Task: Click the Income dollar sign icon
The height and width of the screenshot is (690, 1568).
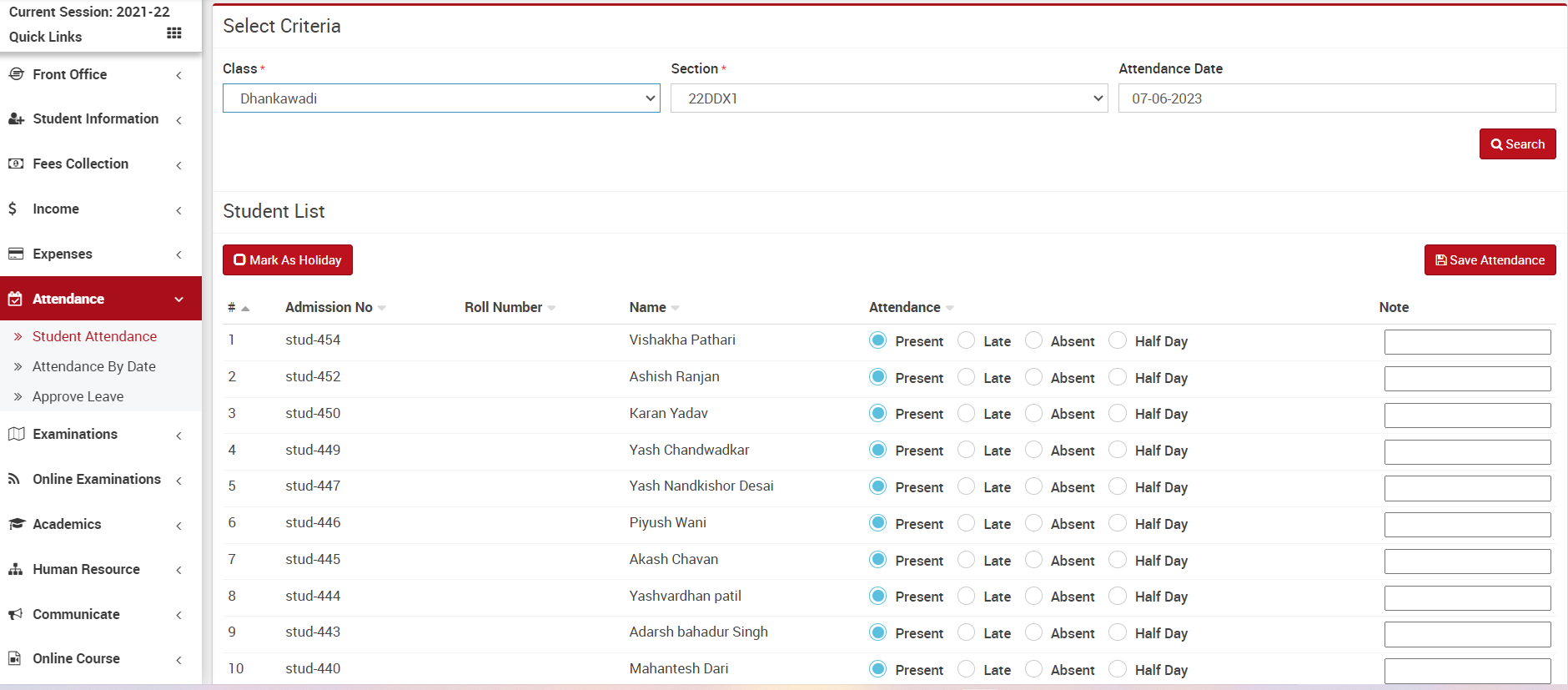Action: point(13,209)
